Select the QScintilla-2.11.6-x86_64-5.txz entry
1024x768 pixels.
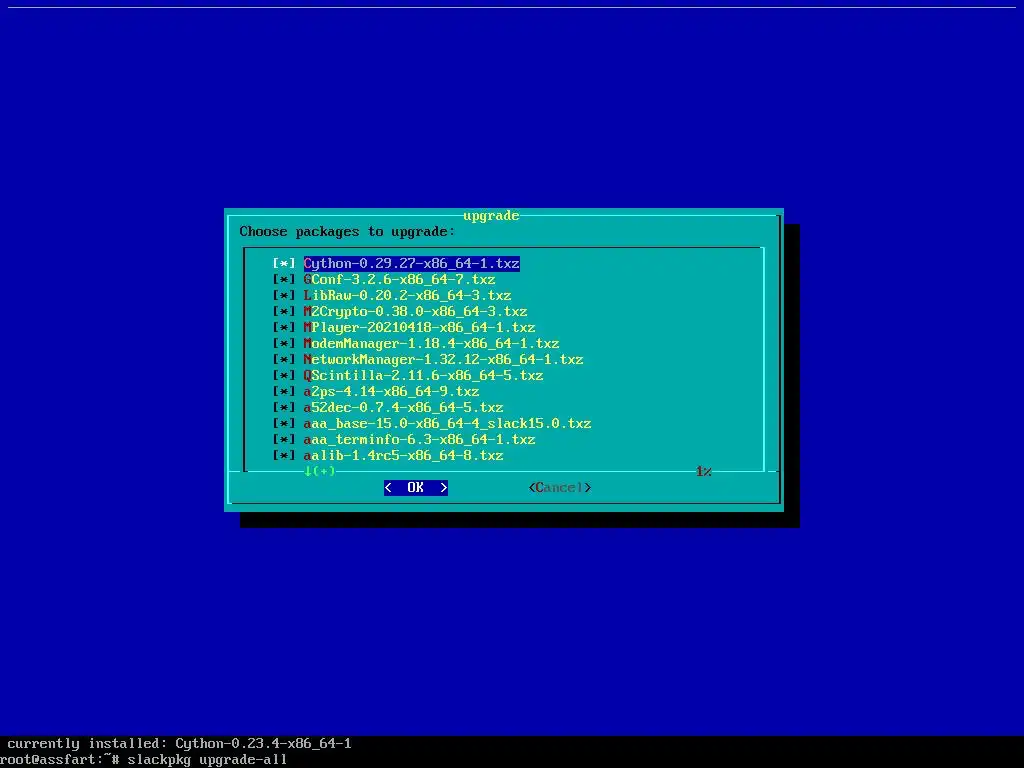click(x=423, y=376)
